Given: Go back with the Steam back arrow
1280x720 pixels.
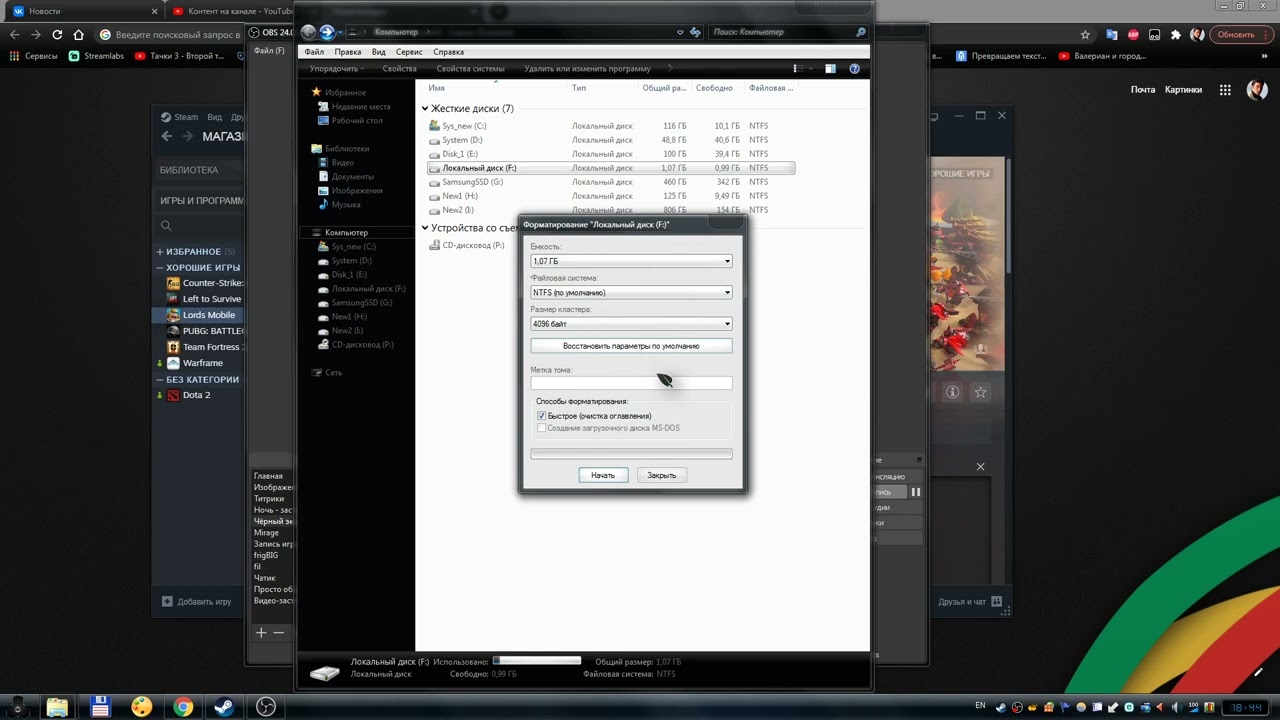Looking at the screenshot, I should (167, 136).
